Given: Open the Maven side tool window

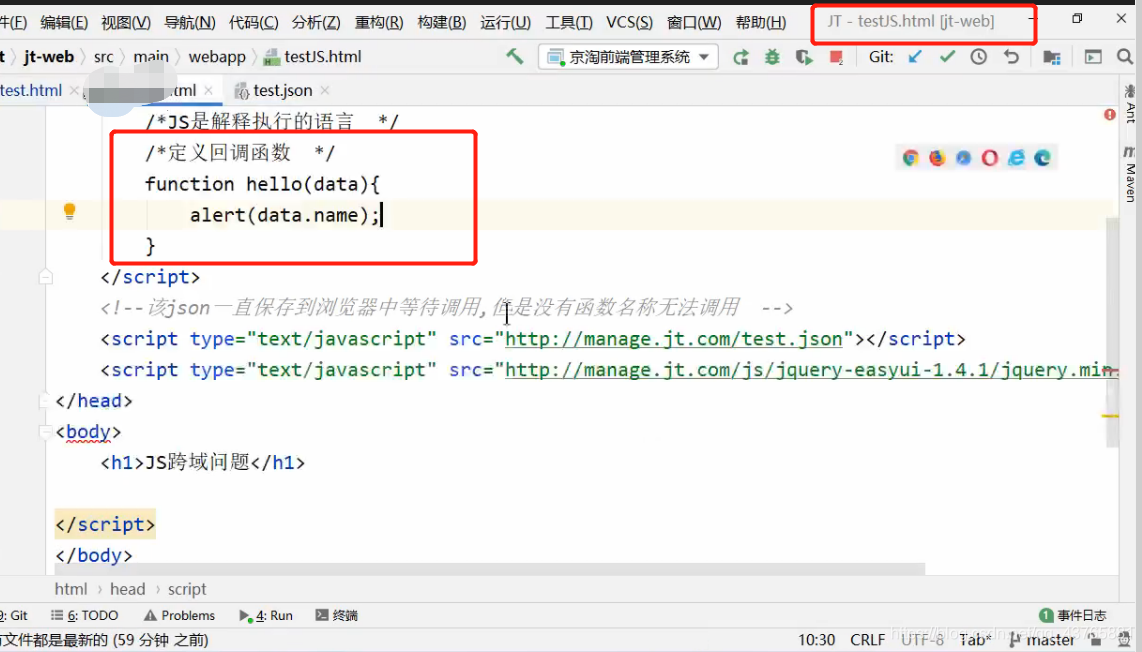Looking at the screenshot, I should (x=1130, y=175).
